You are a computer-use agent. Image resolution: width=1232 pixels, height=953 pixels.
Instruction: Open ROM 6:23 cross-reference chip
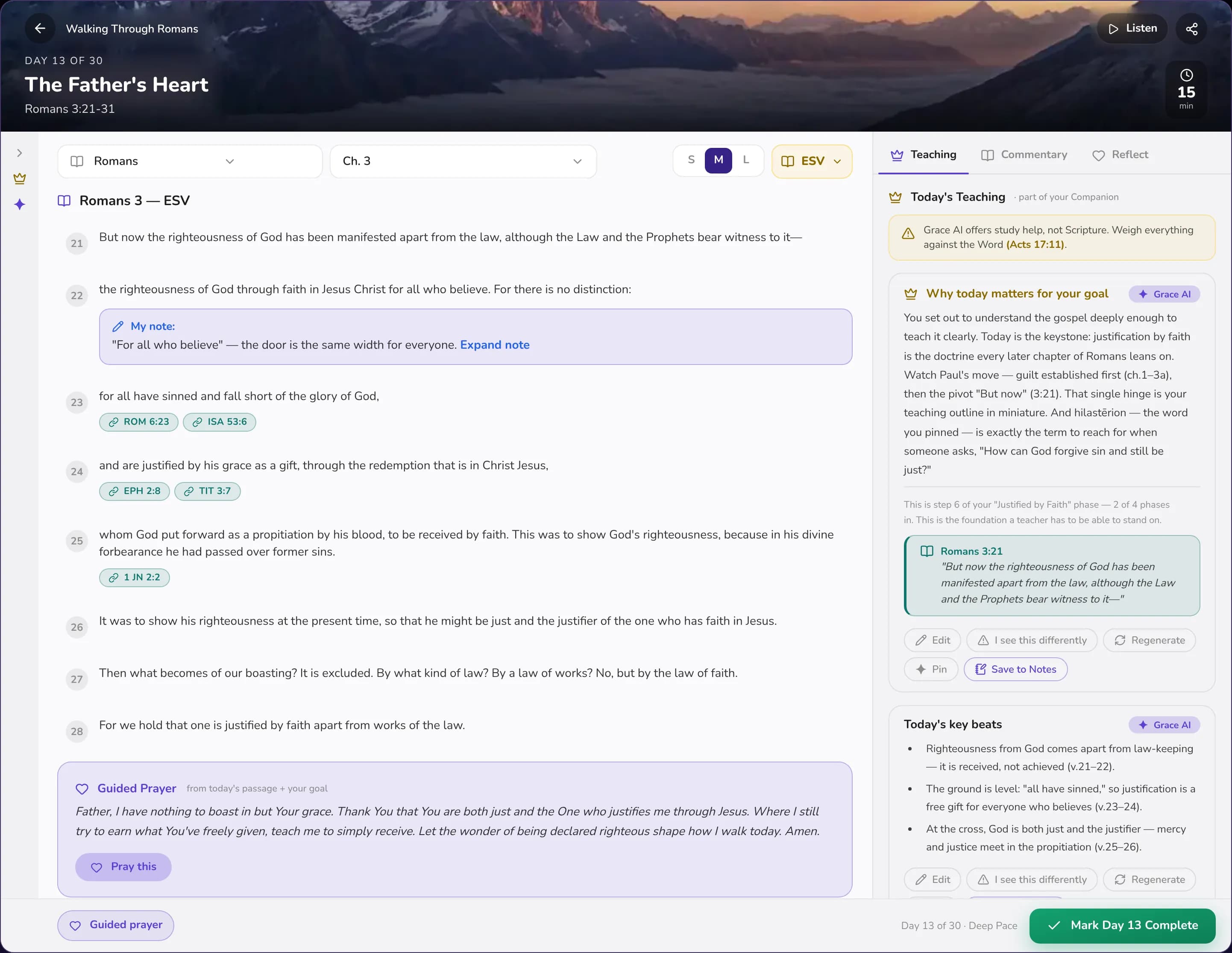tap(139, 422)
